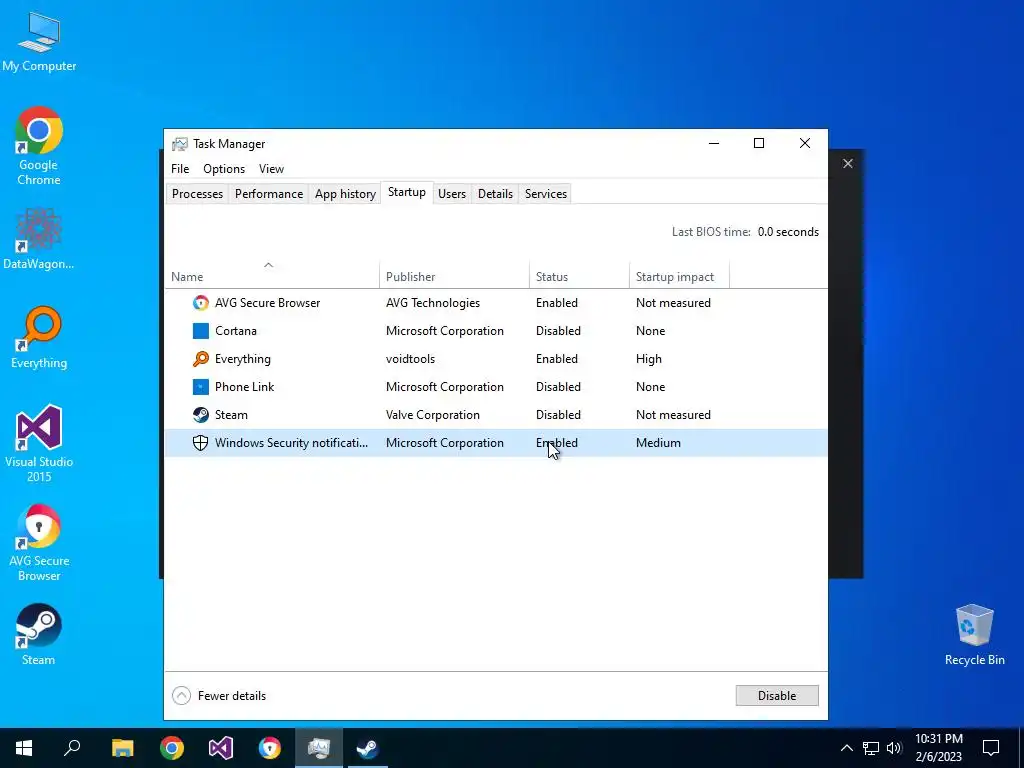The height and width of the screenshot is (768, 1024).
Task: Show hidden system tray icons
Action: (846, 748)
